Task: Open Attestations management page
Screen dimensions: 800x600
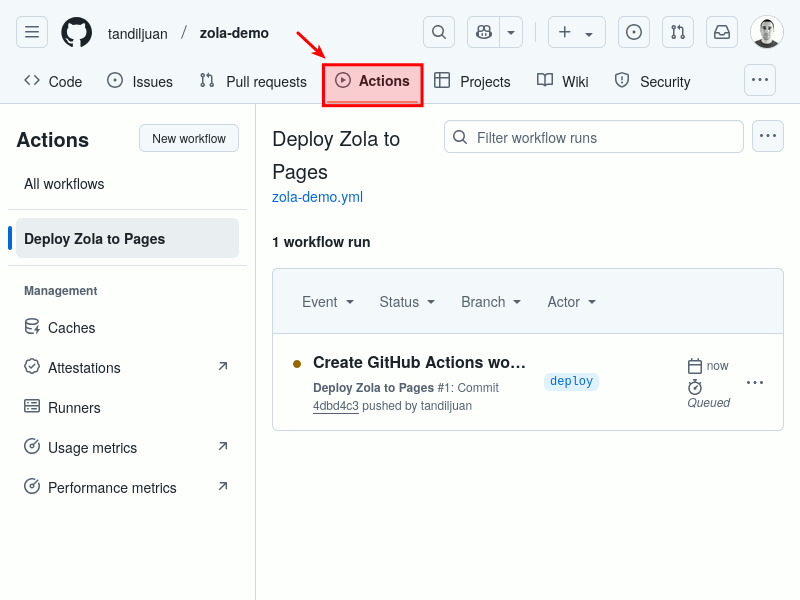Action: (128, 367)
